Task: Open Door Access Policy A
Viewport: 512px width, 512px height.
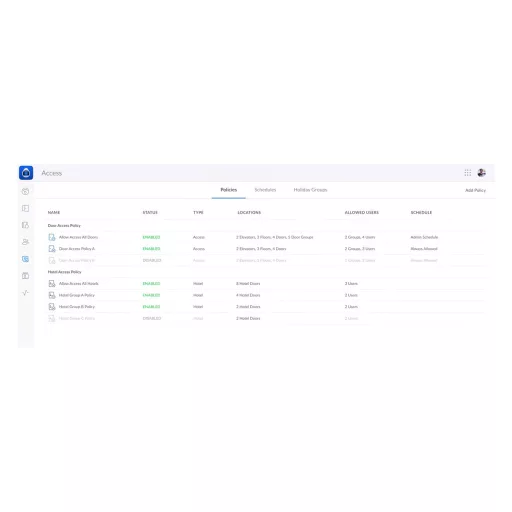Action: pyautogui.click(x=77, y=249)
